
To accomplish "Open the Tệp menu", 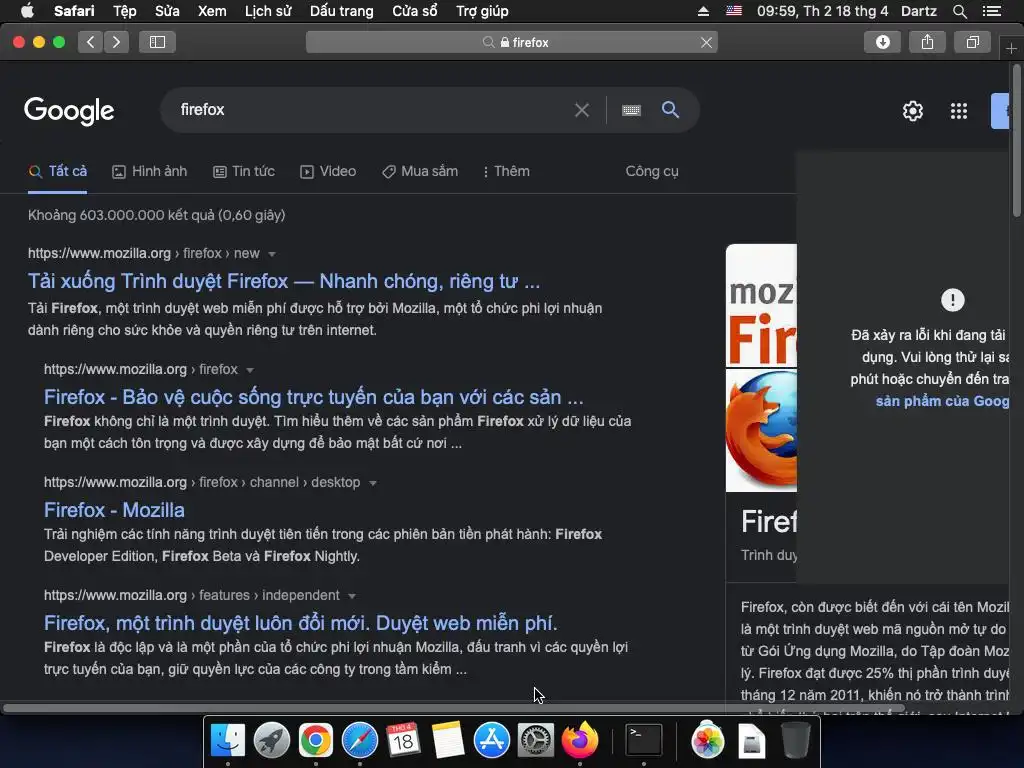I will [x=125, y=11].
